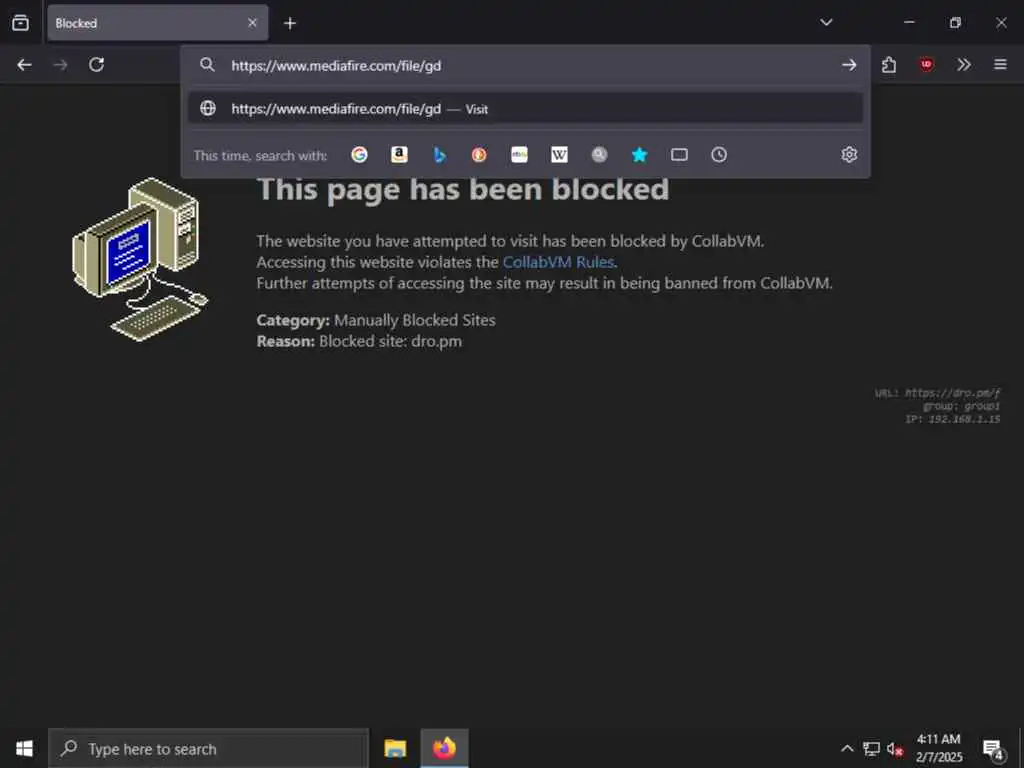Click the IP: 192.168.1.15 text
The image size is (1024, 768).
click(953, 419)
